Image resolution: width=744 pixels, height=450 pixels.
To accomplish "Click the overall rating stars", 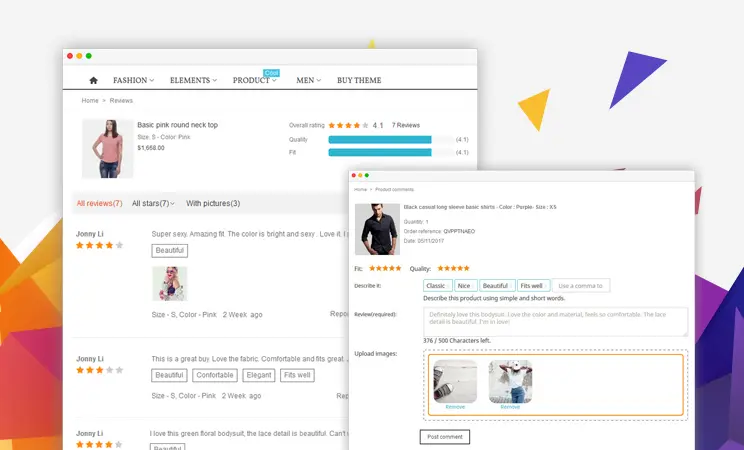I will 347,126.
